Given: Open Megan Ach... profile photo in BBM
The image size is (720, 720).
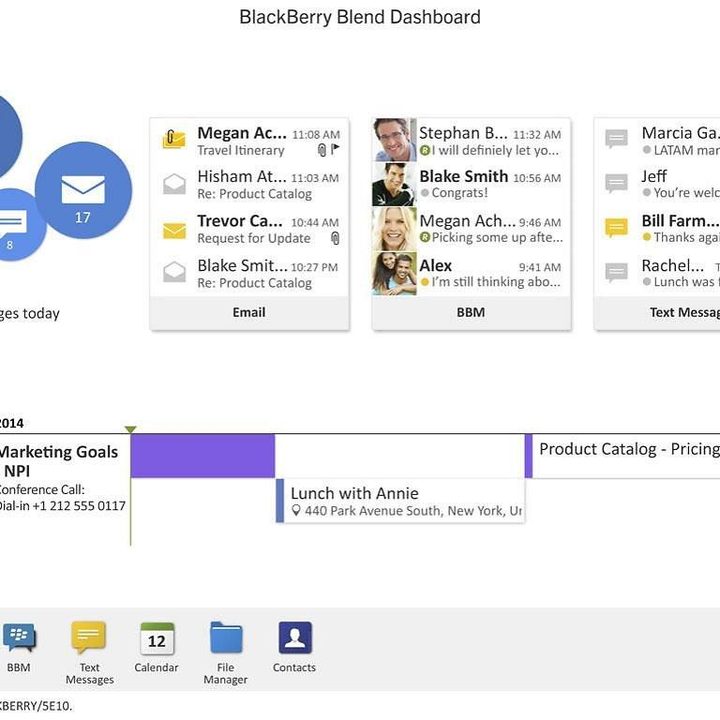Looking at the screenshot, I should (x=394, y=229).
